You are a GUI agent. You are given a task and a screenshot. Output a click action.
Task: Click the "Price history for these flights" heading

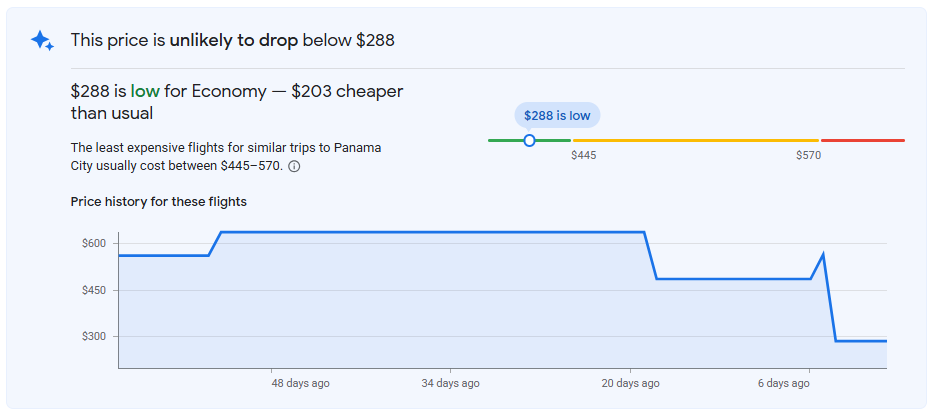pos(158,202)
